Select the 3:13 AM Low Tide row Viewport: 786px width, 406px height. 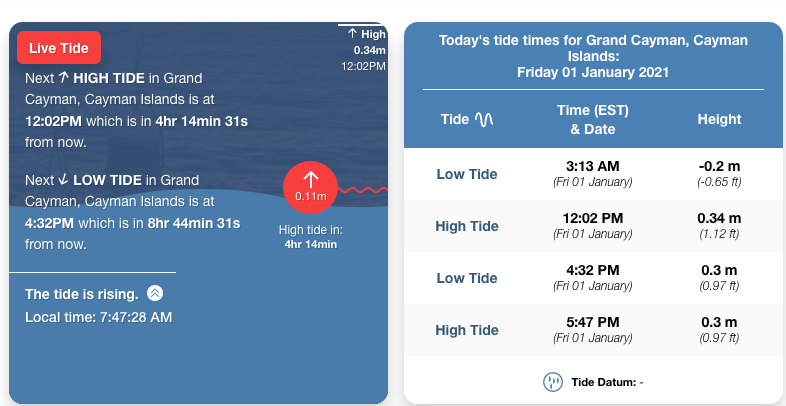pos(593,174)
